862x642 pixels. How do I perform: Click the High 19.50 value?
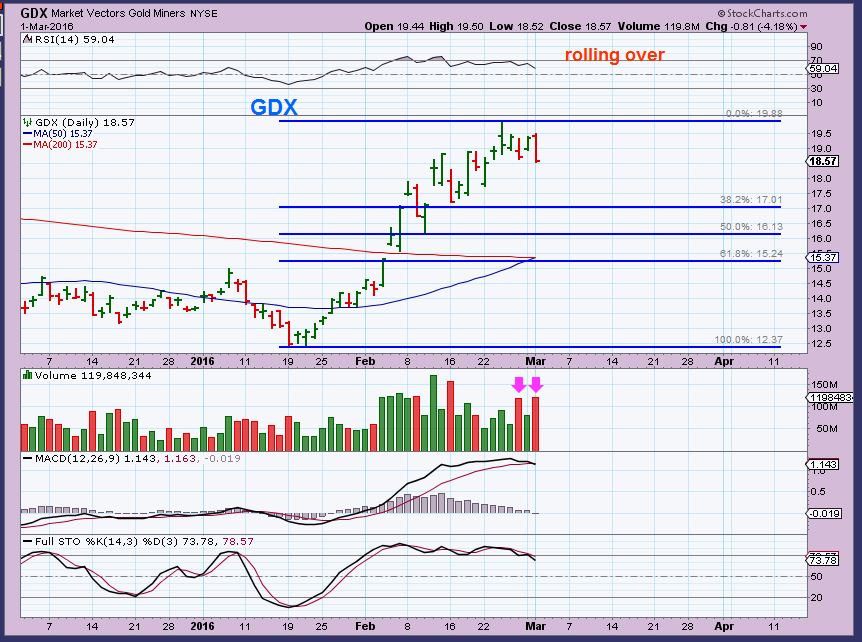pyautogui.click(x=457, y=26)
